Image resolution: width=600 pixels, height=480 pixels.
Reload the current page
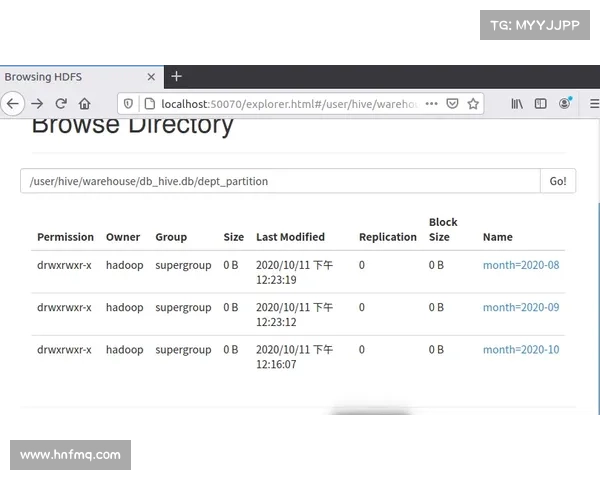61,103
